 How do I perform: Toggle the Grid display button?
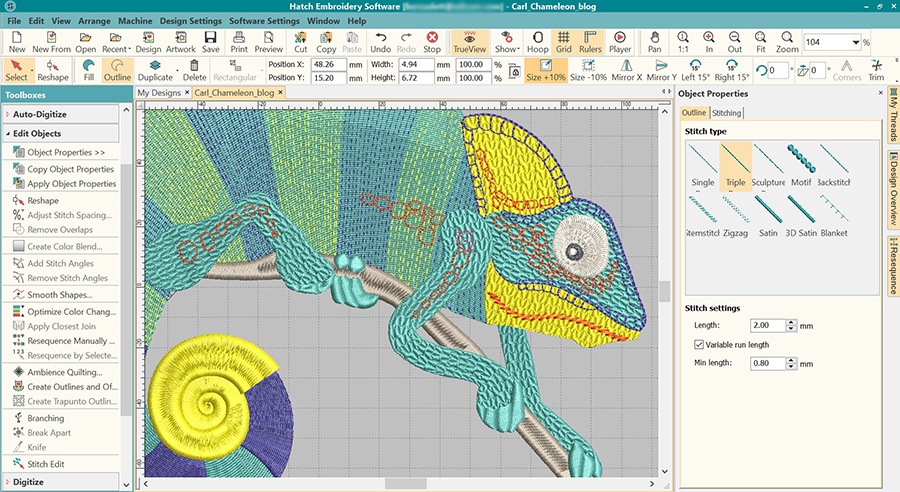564,41
